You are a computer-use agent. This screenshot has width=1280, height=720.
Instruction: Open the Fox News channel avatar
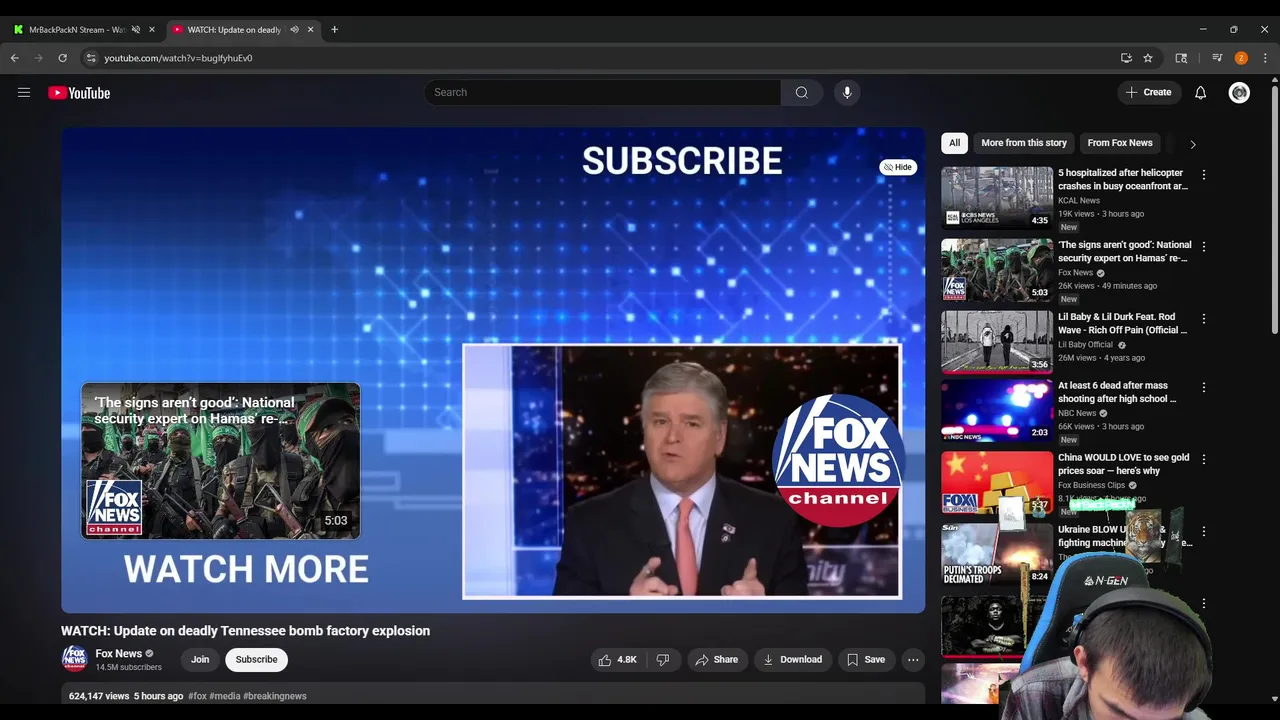tap(75, 658)
